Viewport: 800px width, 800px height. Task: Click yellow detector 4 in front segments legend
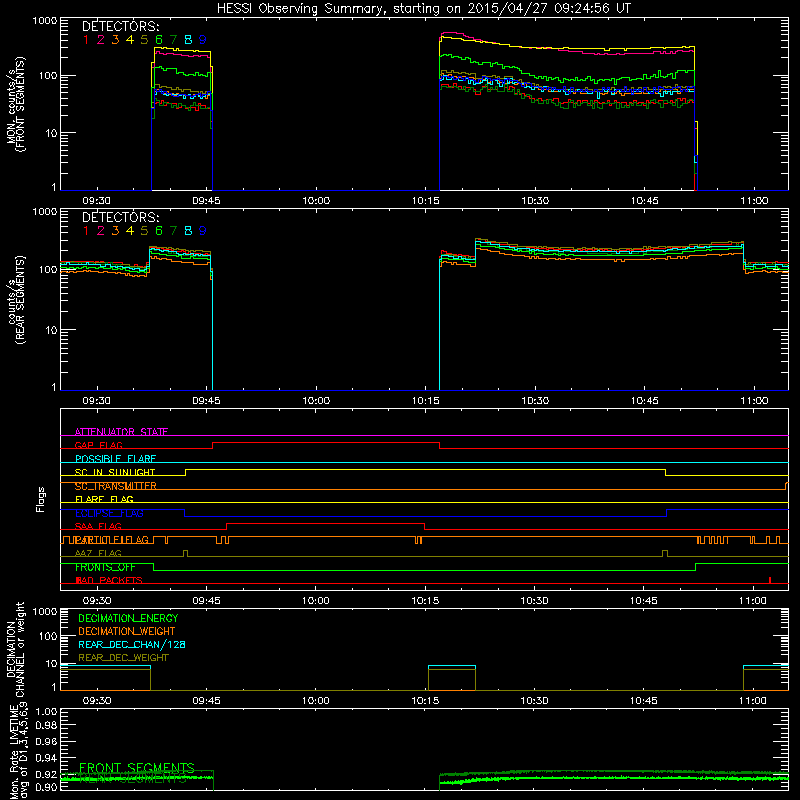point(130,39)
